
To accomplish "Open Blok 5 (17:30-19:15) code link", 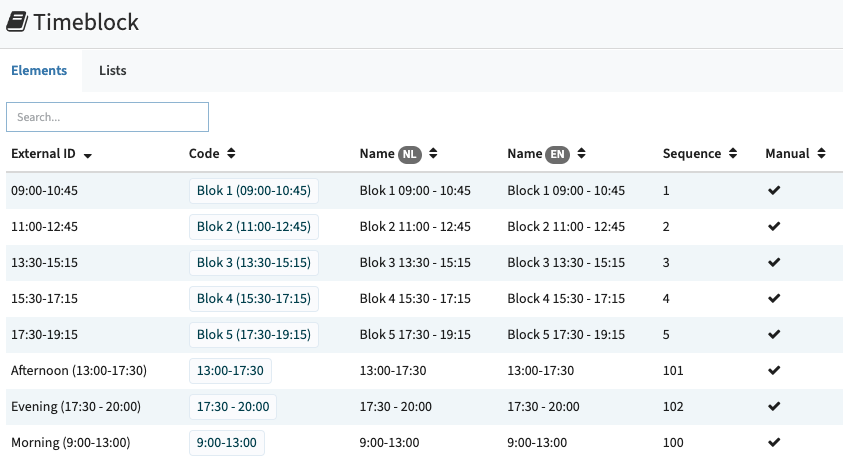I will coord(254,335).
